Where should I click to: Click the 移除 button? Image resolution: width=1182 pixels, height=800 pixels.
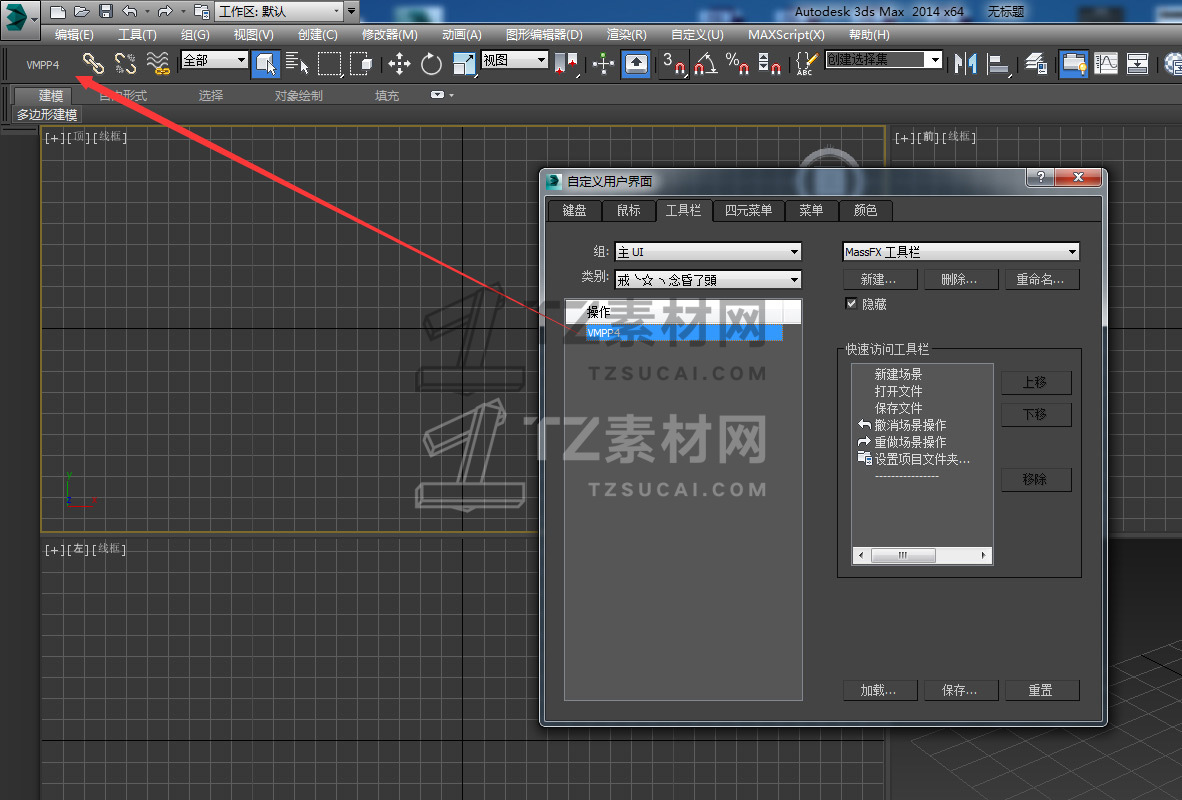coord(1036,480)
